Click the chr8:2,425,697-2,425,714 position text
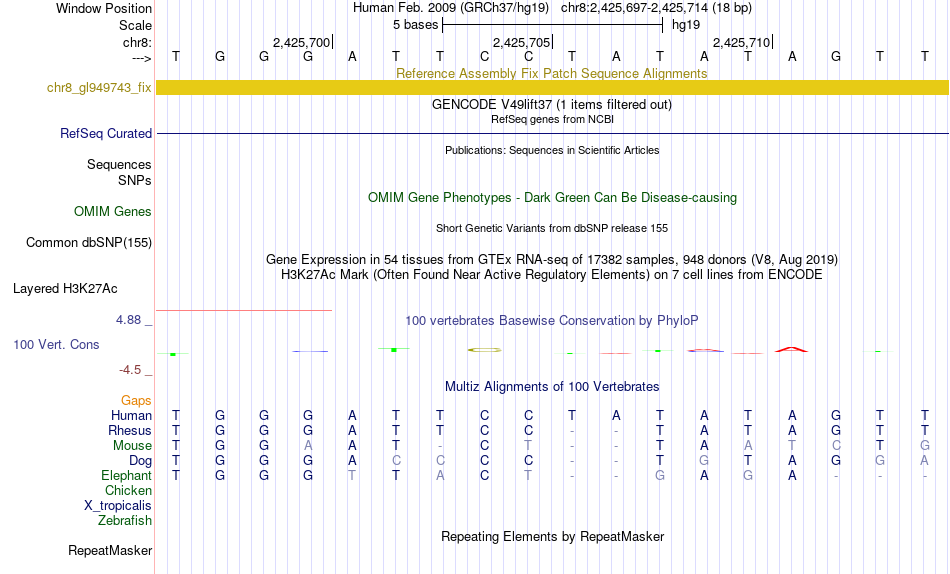Viewport: 950px width, 574px height. [x=656, y=8]
